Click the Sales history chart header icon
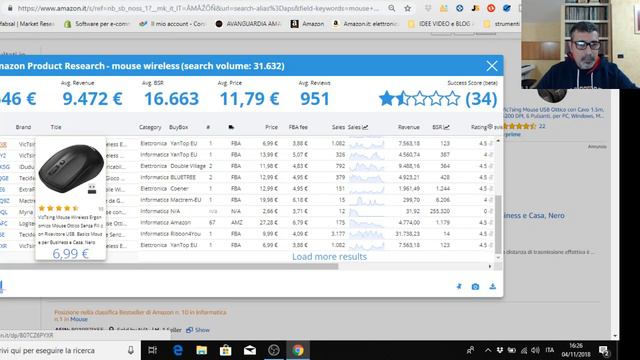640x360 pixels. (365, 127)
